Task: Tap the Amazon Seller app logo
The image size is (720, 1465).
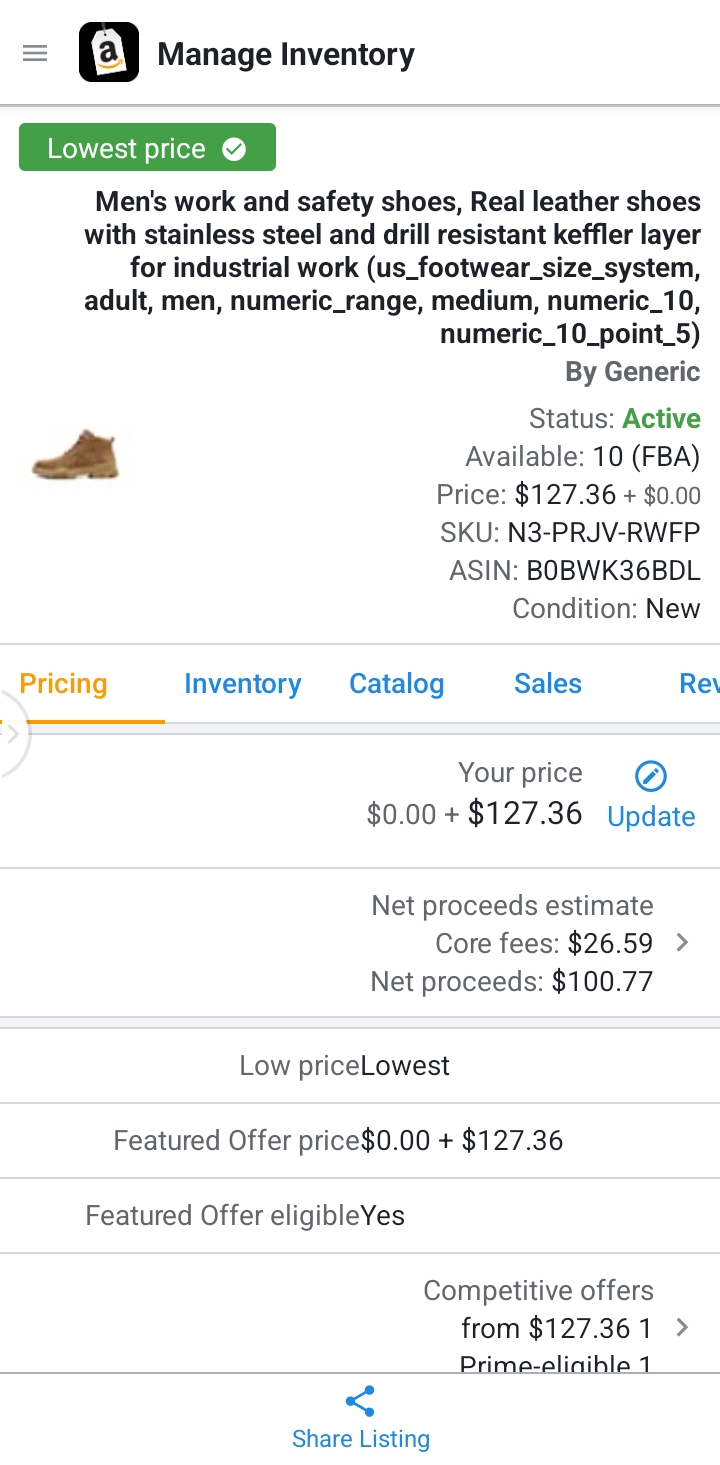Action: 109,53
